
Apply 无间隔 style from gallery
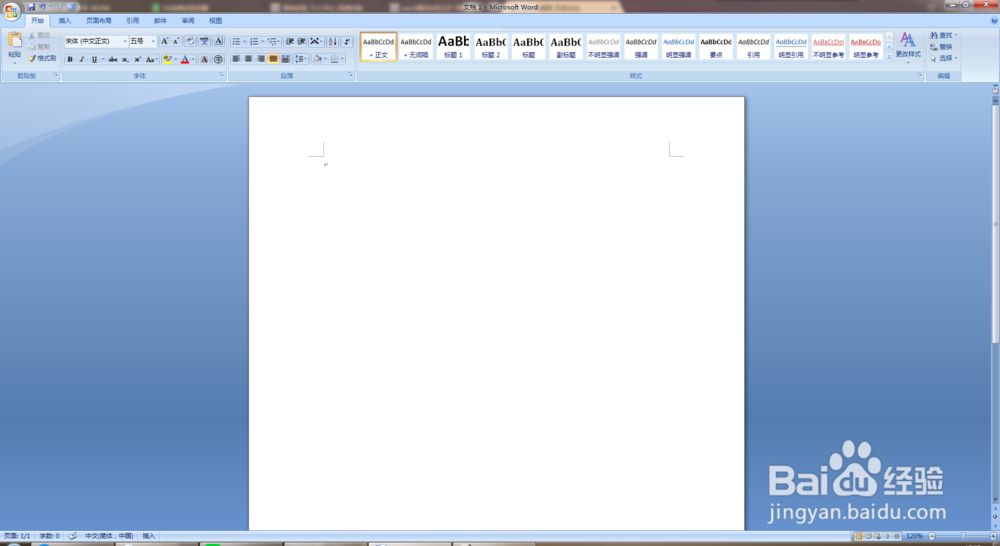click(416, 47)
